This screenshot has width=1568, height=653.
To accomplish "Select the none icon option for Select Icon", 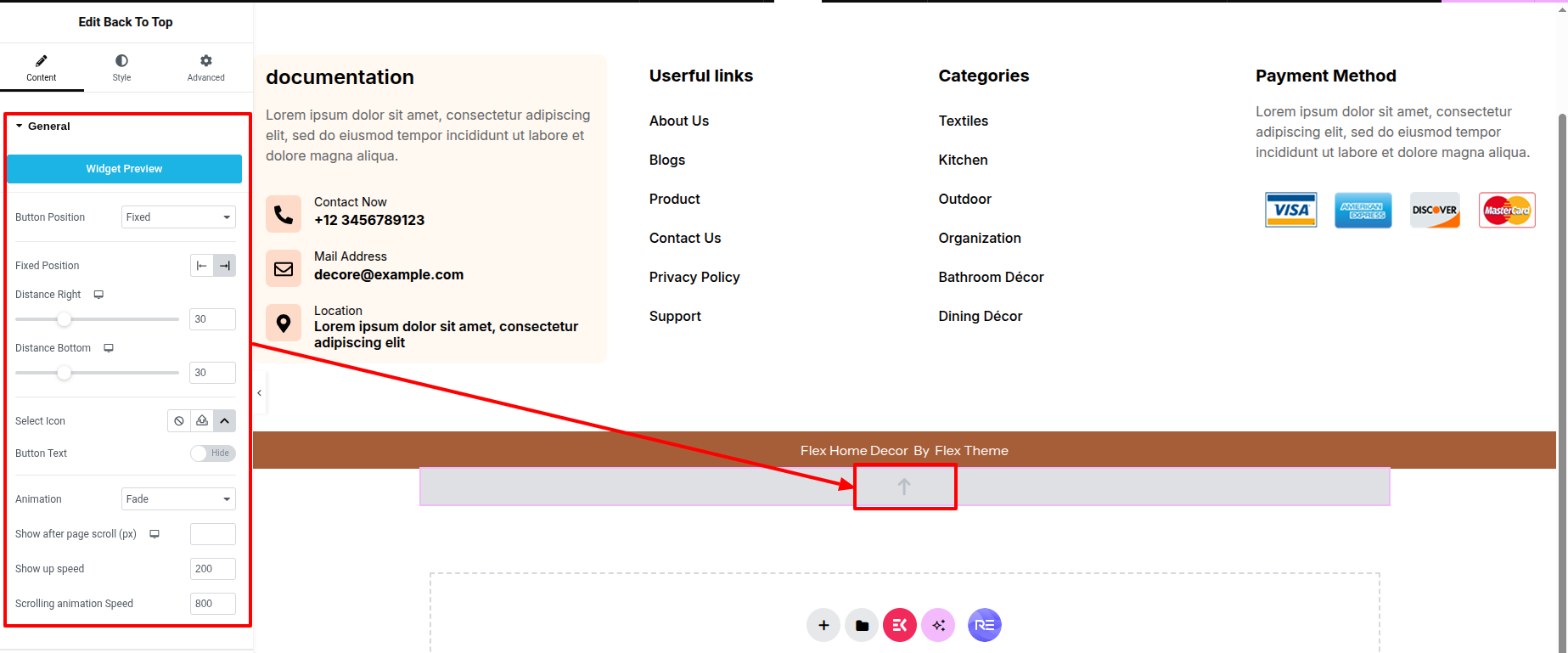I will pyautogui.click(x=179, y=421).
